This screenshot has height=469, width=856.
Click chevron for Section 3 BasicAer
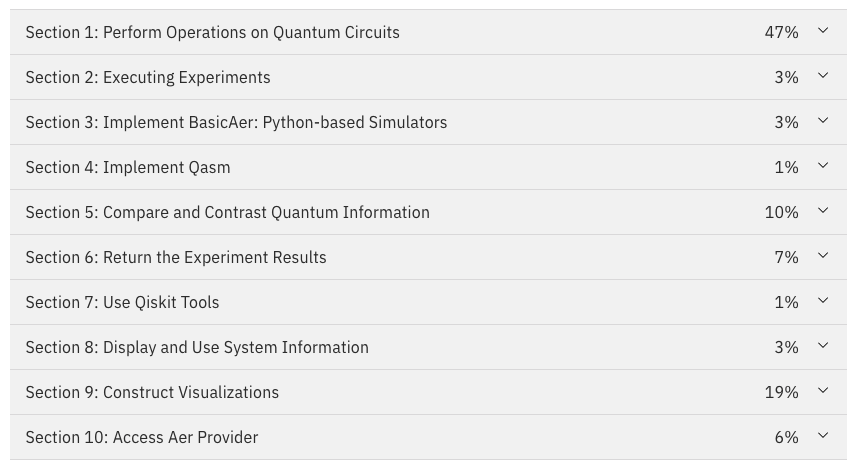coord(823,121)
